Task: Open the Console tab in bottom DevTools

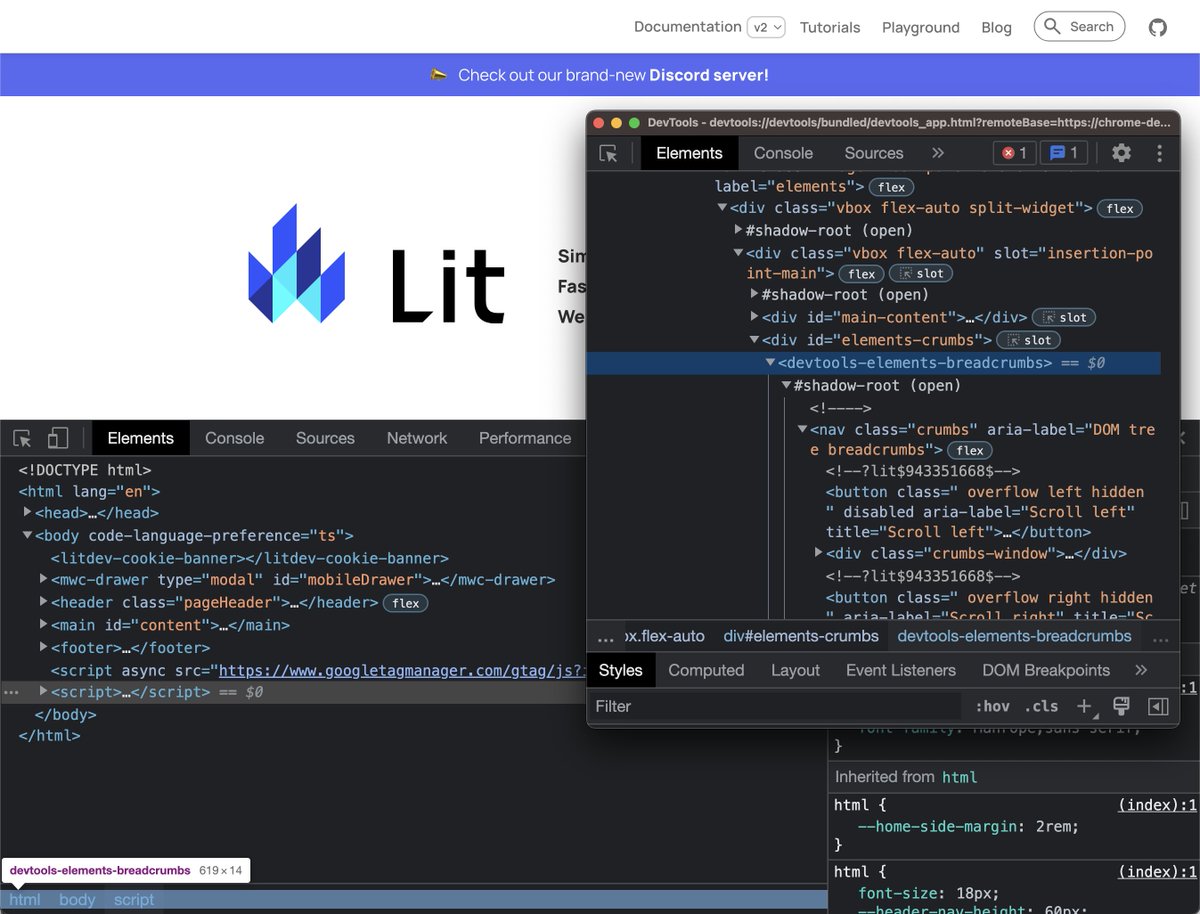Action: coord(234,438)
